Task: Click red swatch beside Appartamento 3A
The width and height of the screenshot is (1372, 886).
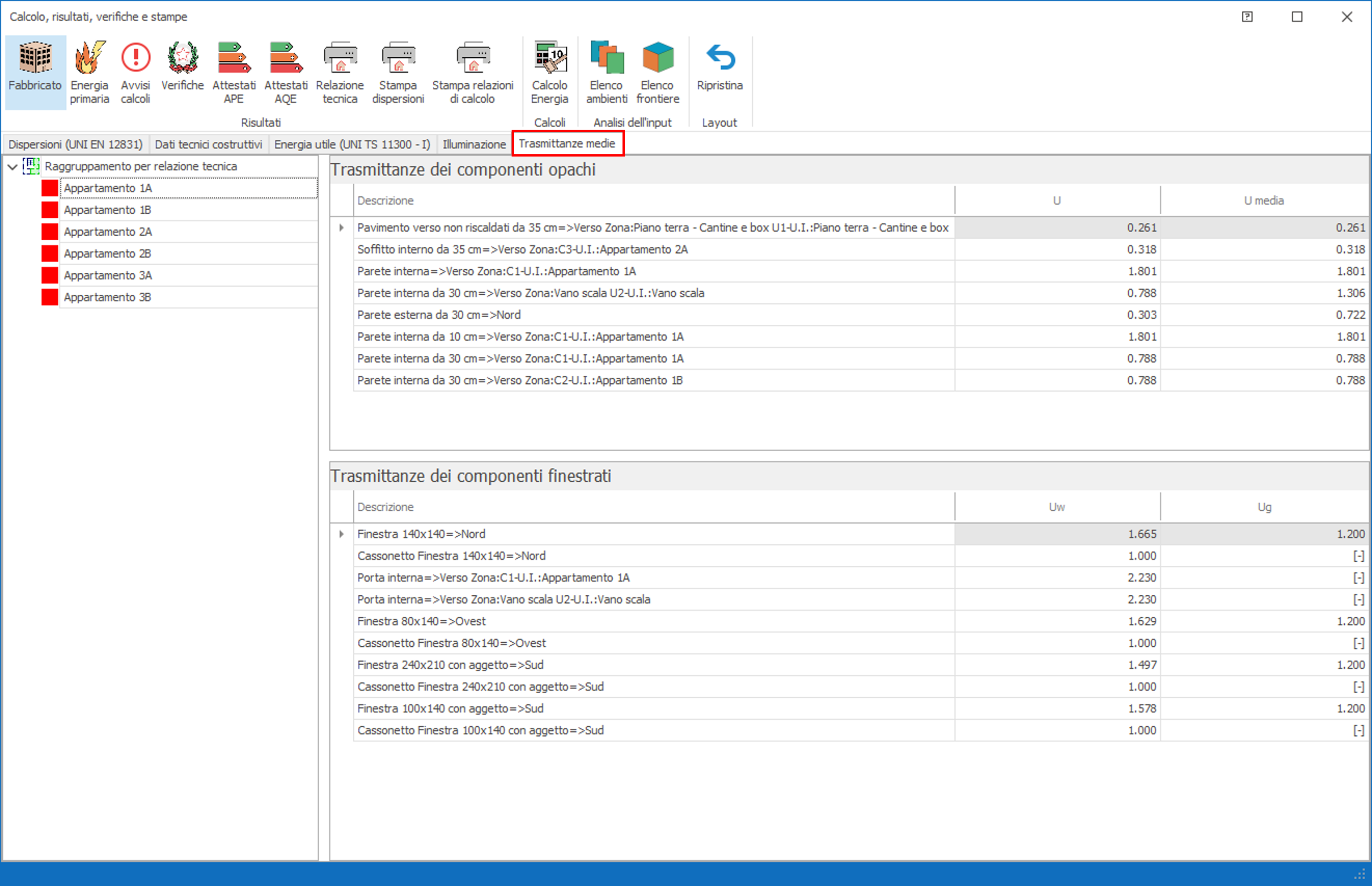Action: point(50,276)
